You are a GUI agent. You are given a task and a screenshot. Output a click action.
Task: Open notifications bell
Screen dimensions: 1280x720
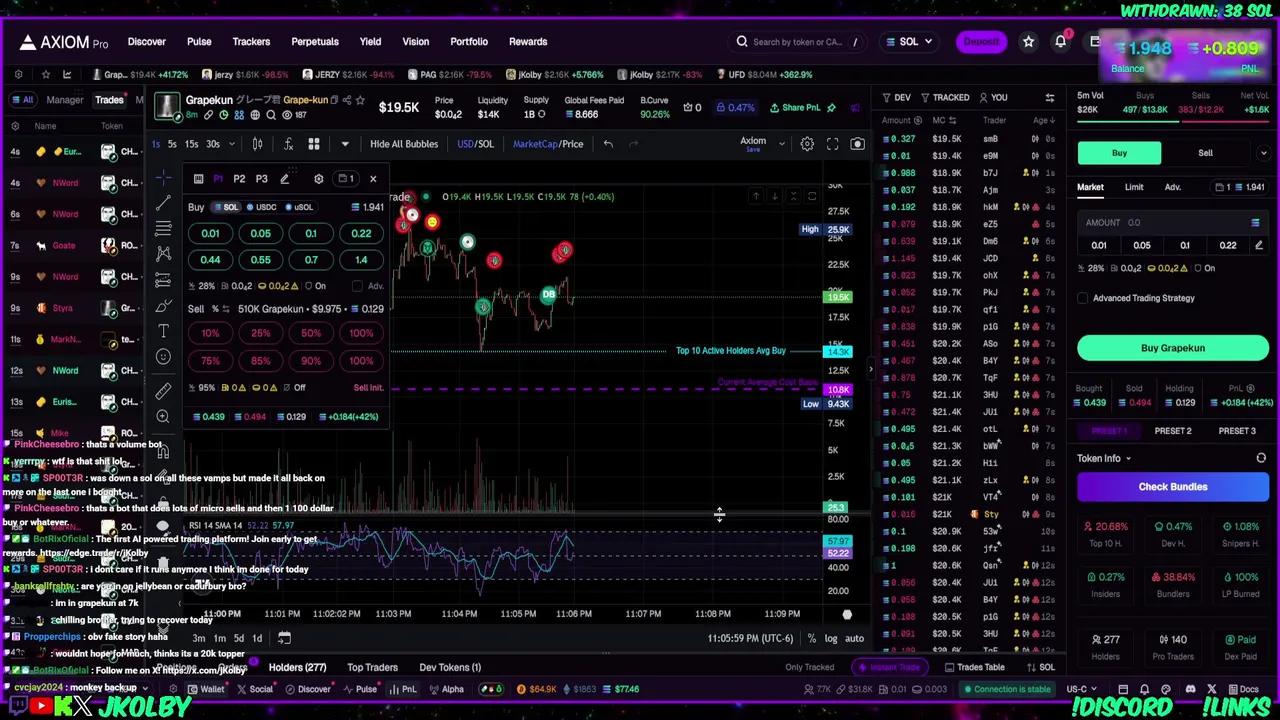click(x=1061, y=42)
